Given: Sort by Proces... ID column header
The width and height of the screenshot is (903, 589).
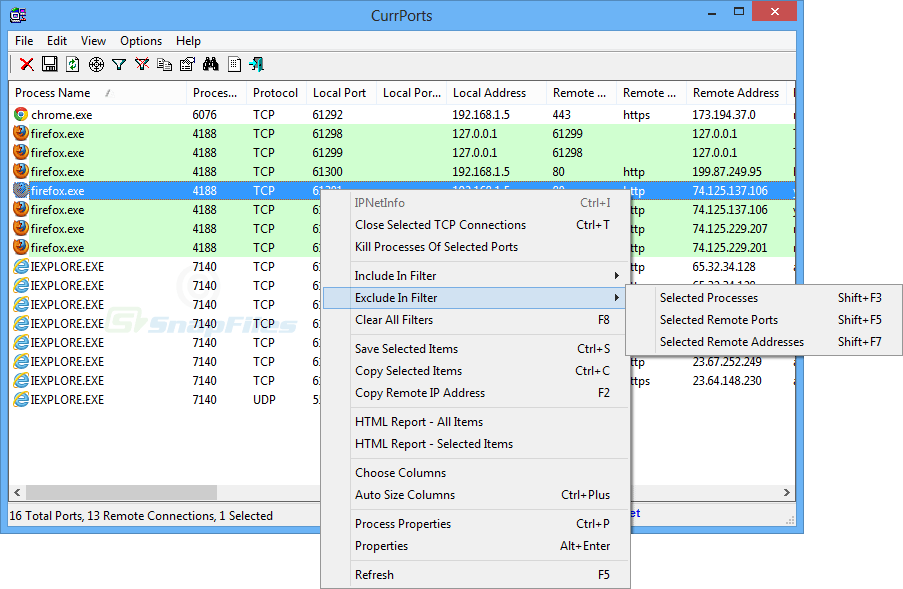Looking at the screenshot, I should coord(217,93).
